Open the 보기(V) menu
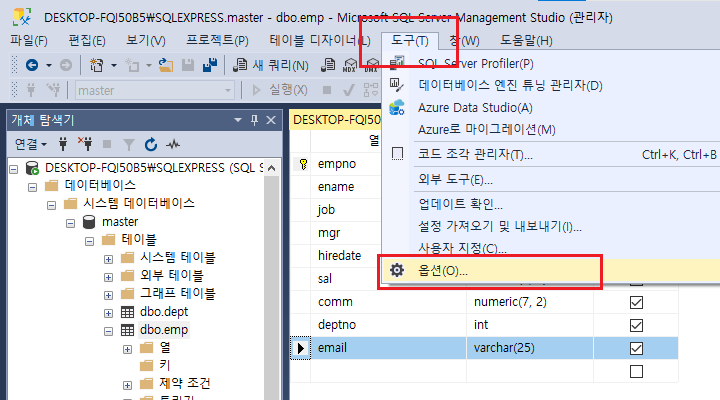This screenshot has width=720, height=400. [146, 41]
